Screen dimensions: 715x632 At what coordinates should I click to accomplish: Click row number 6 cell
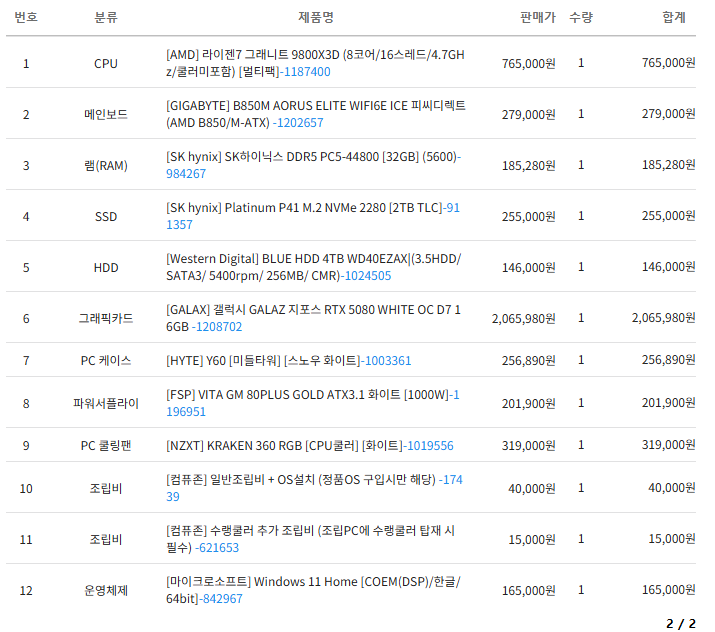(x=26, y=318)
